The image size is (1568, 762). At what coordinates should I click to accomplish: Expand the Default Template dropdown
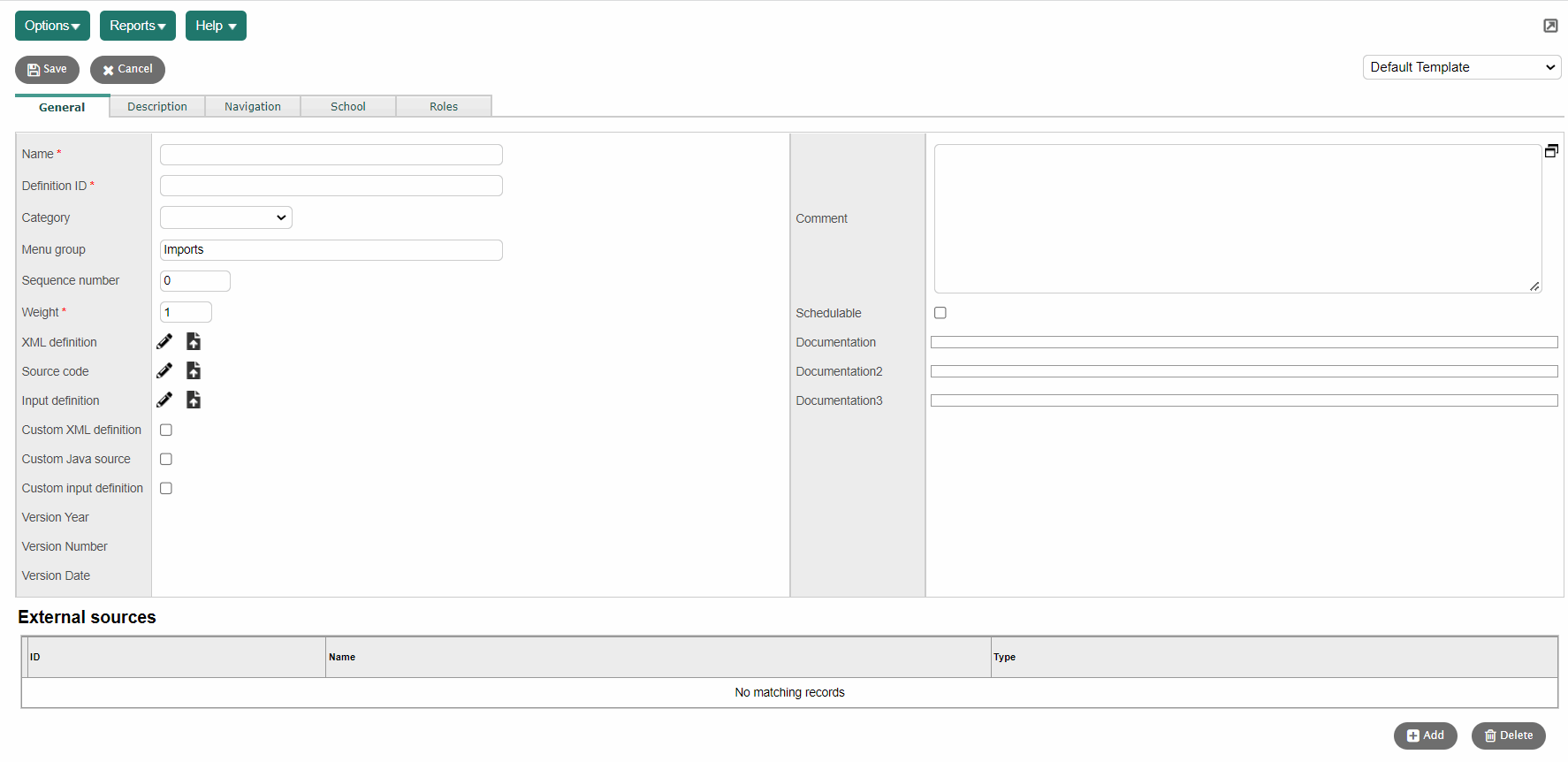coord(1461,67)
